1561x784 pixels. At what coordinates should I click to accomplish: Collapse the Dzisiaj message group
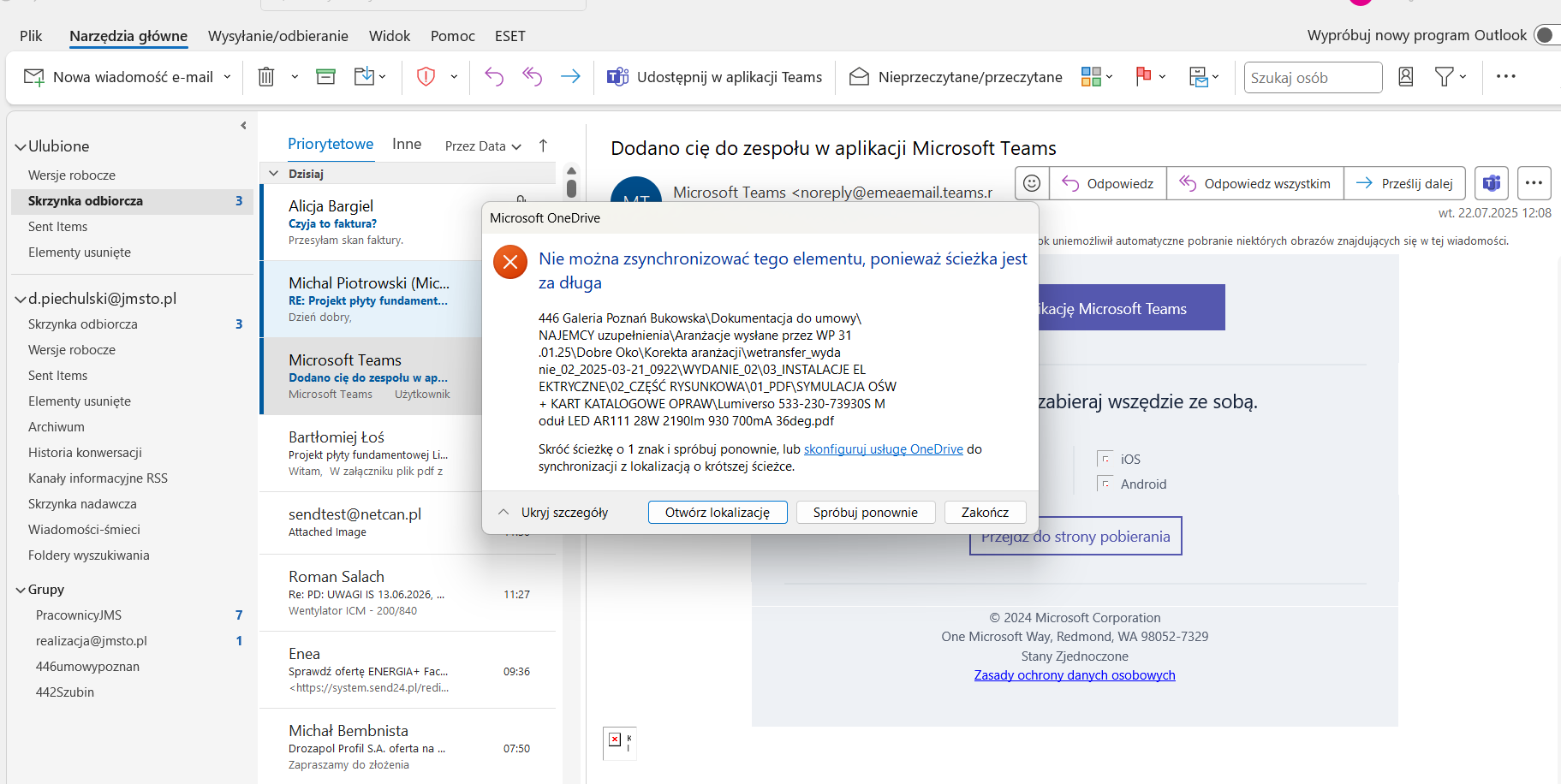click(x=273, y=174)
